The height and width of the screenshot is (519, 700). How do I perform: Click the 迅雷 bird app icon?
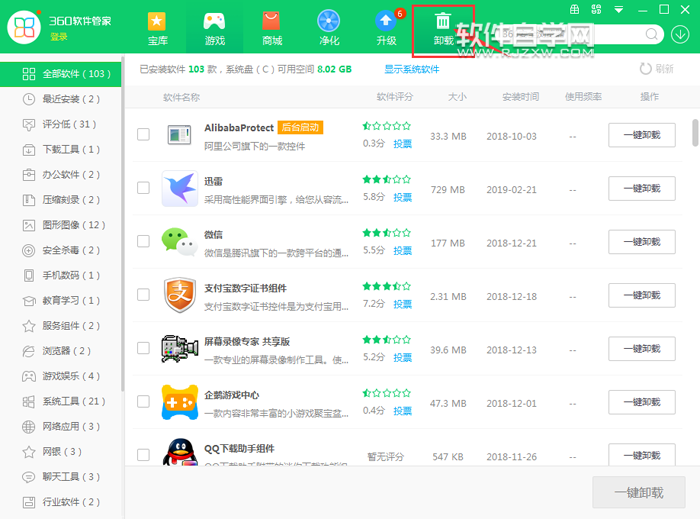click(179, 188)
